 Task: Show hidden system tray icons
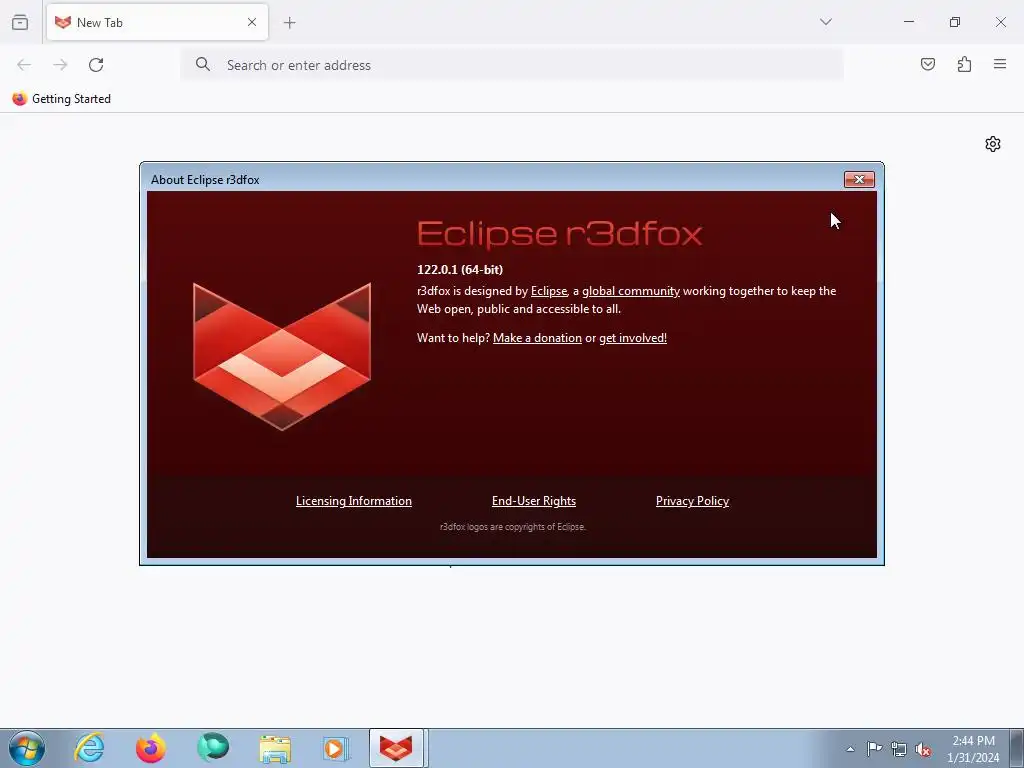tap(850, 749)
